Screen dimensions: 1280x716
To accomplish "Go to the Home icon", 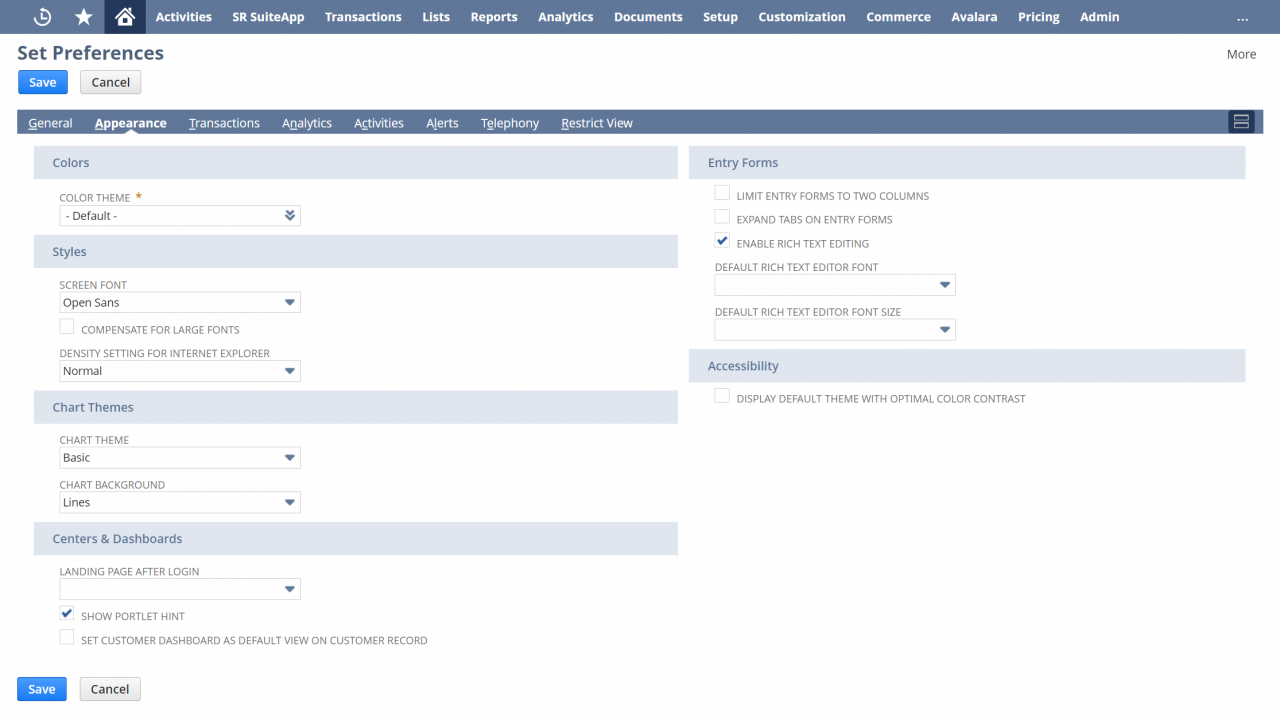I will [124, 16].
